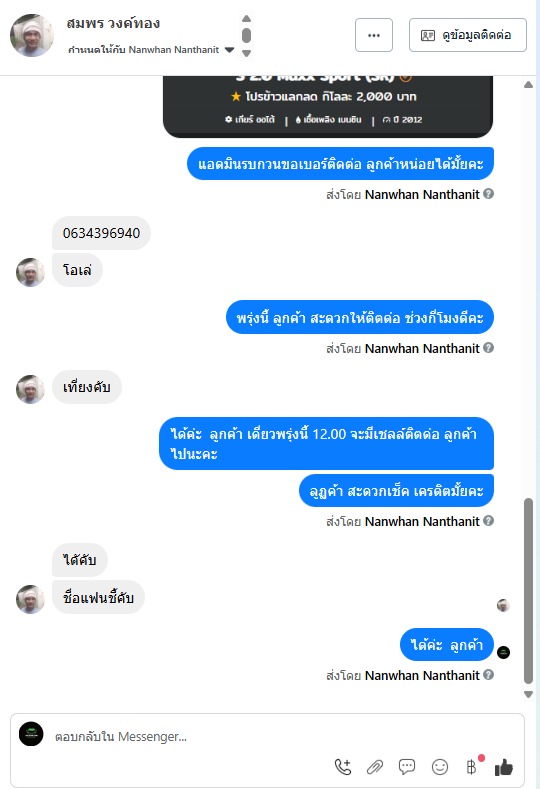Click help icon beside first Nanwhan Nanthanit label

pyautogui.click(x=488, y=194)
